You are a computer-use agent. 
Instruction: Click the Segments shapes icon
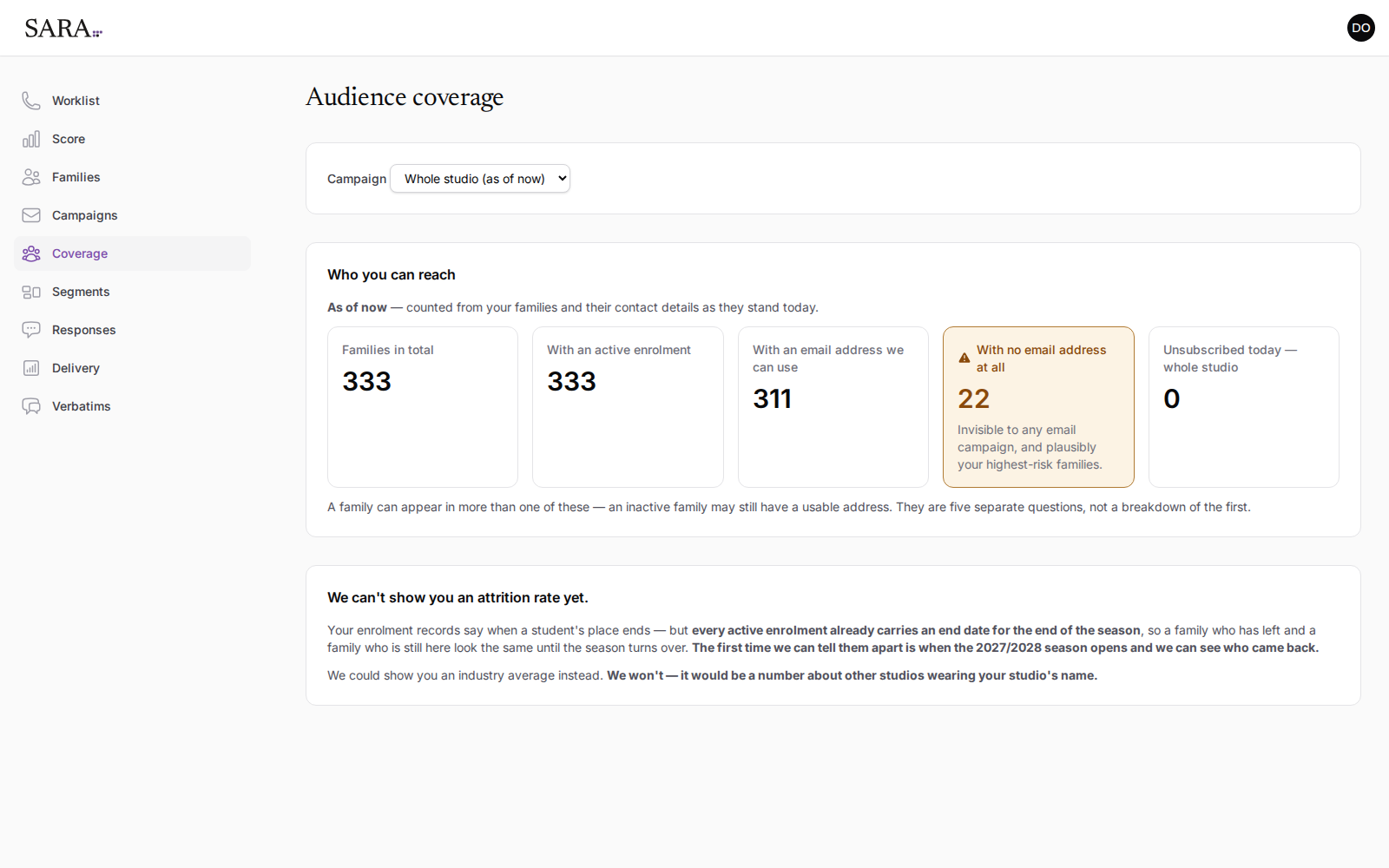(x=31, y=292)
